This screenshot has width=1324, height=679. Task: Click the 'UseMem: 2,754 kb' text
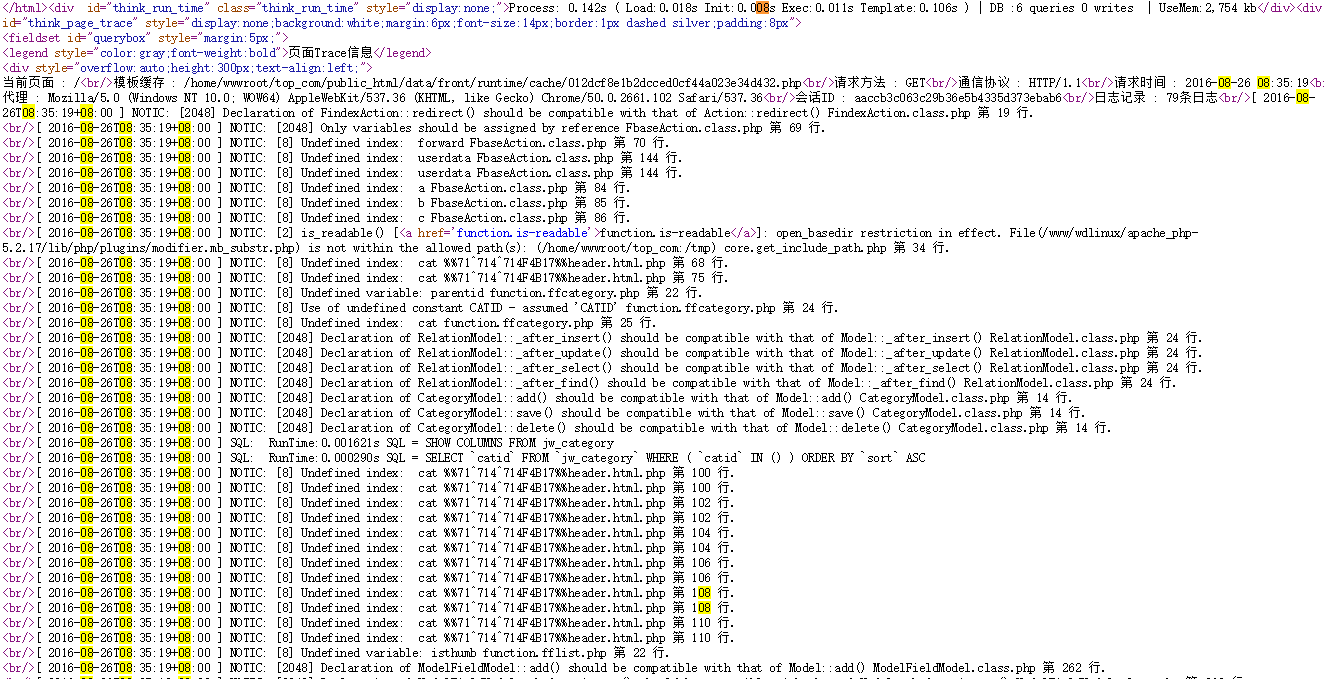pos(1221,8)
